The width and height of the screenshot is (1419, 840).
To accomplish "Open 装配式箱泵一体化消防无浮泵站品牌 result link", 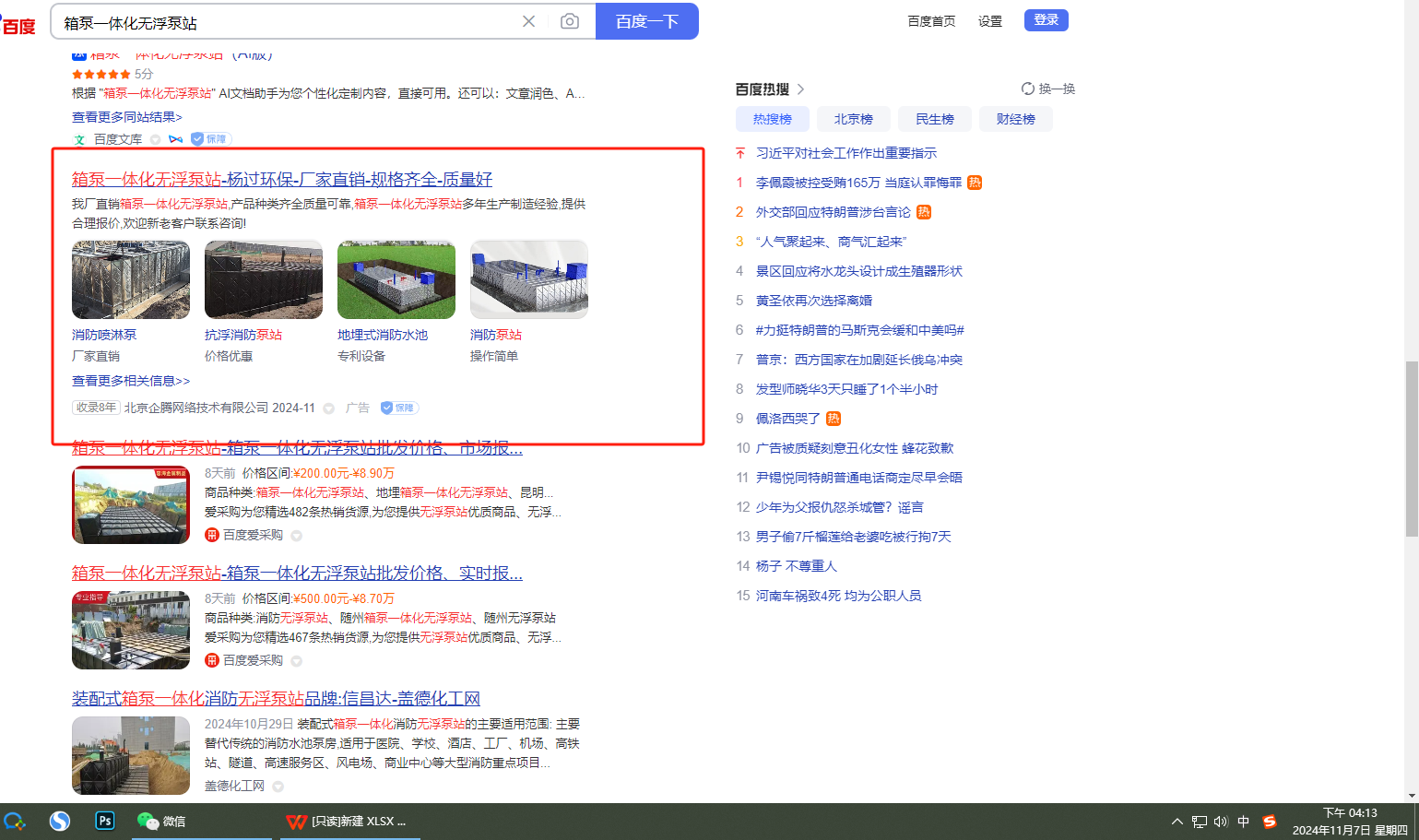I will click(x=276, y=699).
